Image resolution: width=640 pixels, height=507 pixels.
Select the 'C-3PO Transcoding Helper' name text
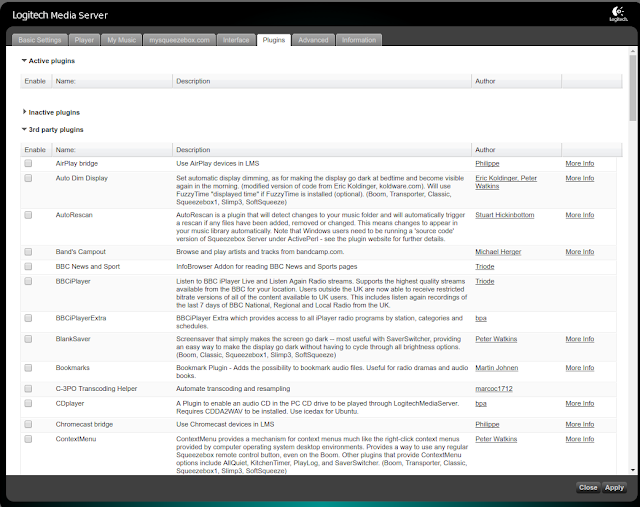pyautogui.click(x=96, y=389)
